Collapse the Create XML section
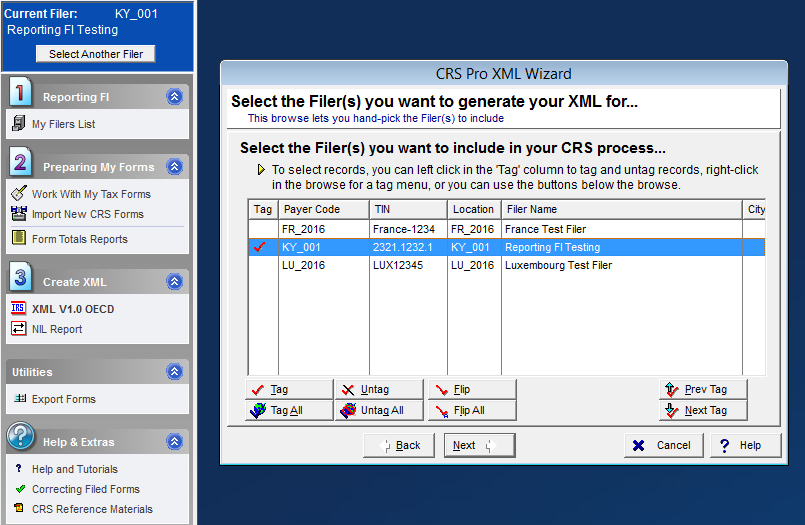The height and width of the screenshot is (525, 805). click(x=175, y=281)
